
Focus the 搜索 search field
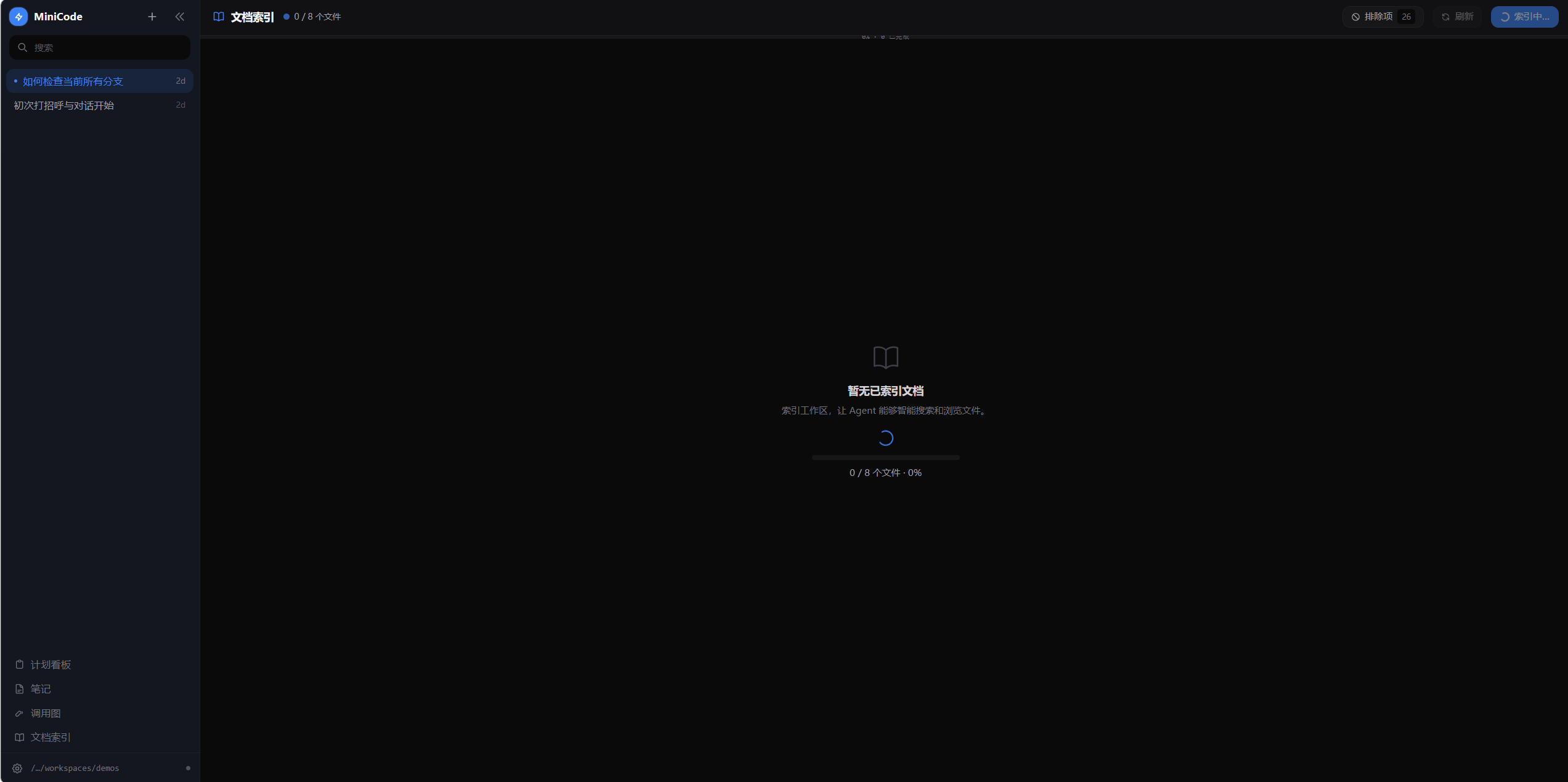[100, 47]
